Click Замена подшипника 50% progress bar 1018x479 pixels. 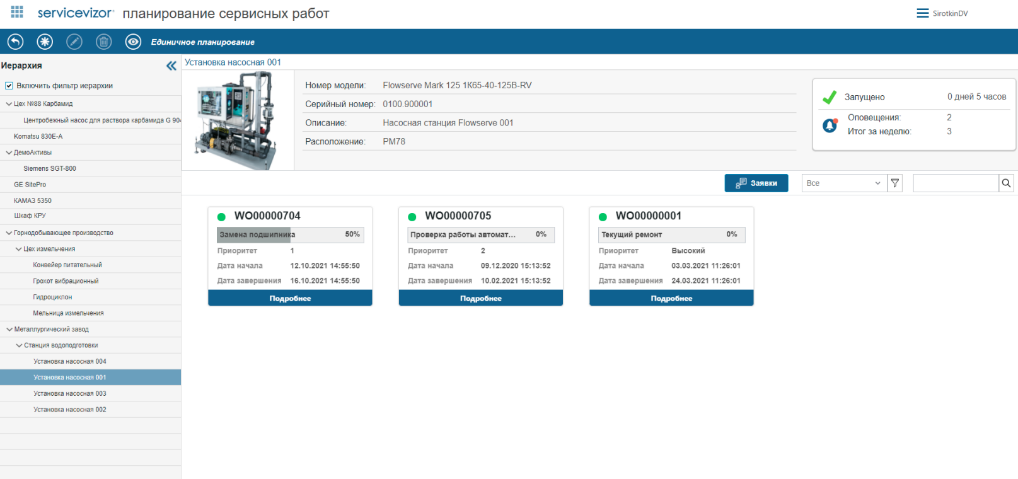click(x=290, y=234)
